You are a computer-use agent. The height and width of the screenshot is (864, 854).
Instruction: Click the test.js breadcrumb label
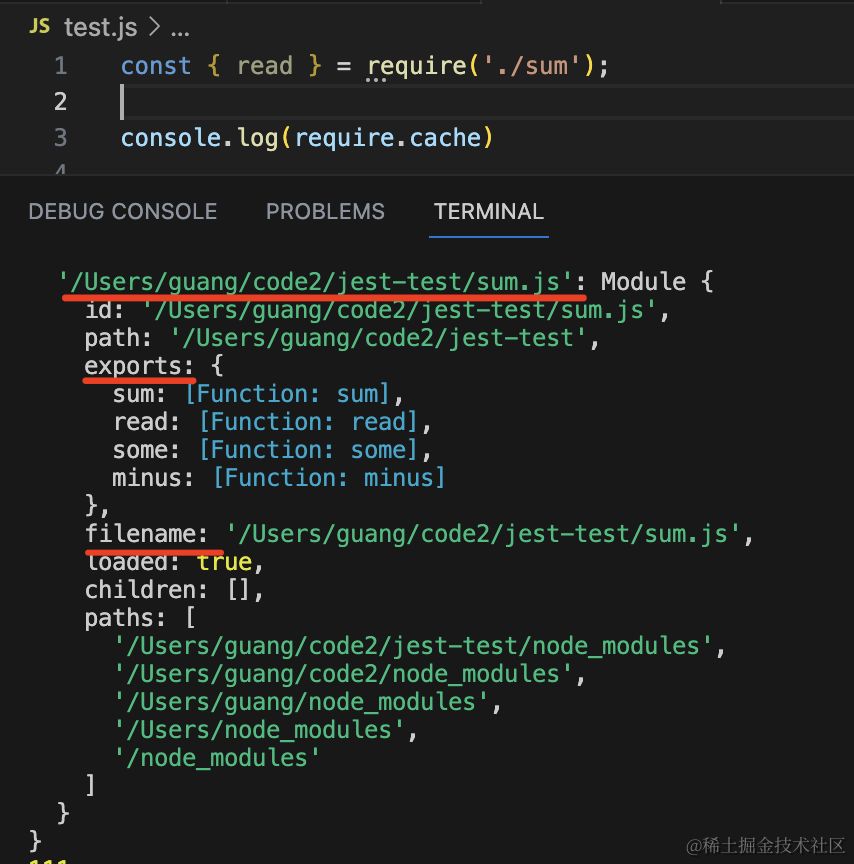[100, 27]
